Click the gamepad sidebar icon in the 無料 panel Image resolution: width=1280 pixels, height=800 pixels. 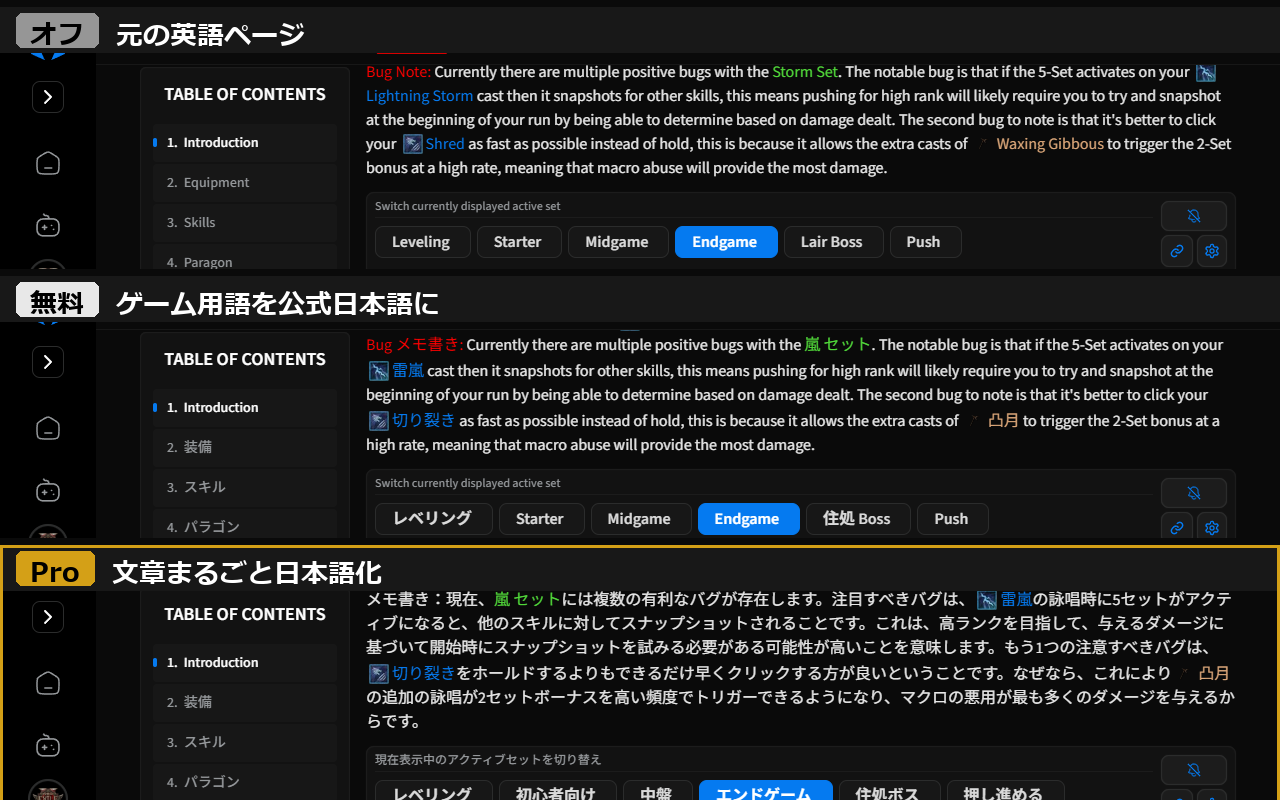[x=48, y=491]
